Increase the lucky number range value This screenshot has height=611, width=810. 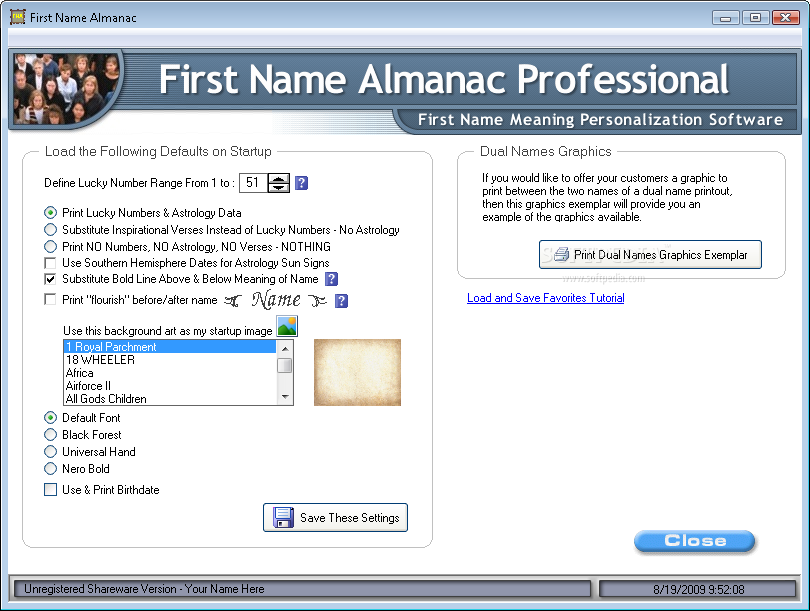coord(279,179)
